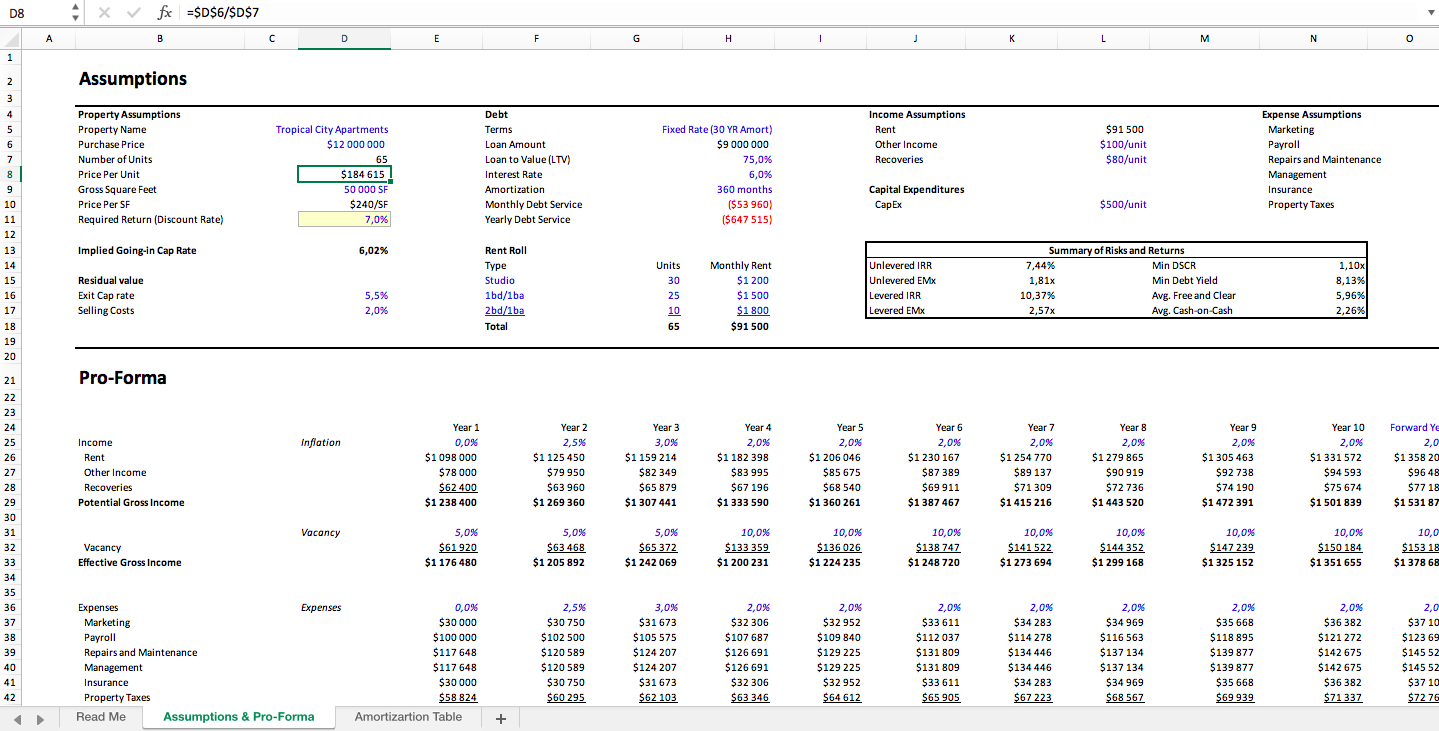Click the Enter checkmark in the formula bar
1439x731 pixels.
(x=135, y=14)
